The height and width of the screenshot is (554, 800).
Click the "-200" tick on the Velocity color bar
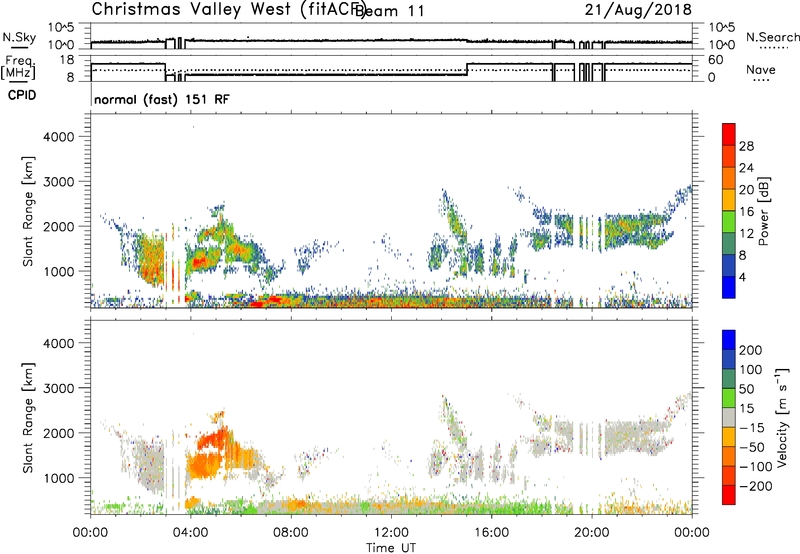click(x=756, y=486)
